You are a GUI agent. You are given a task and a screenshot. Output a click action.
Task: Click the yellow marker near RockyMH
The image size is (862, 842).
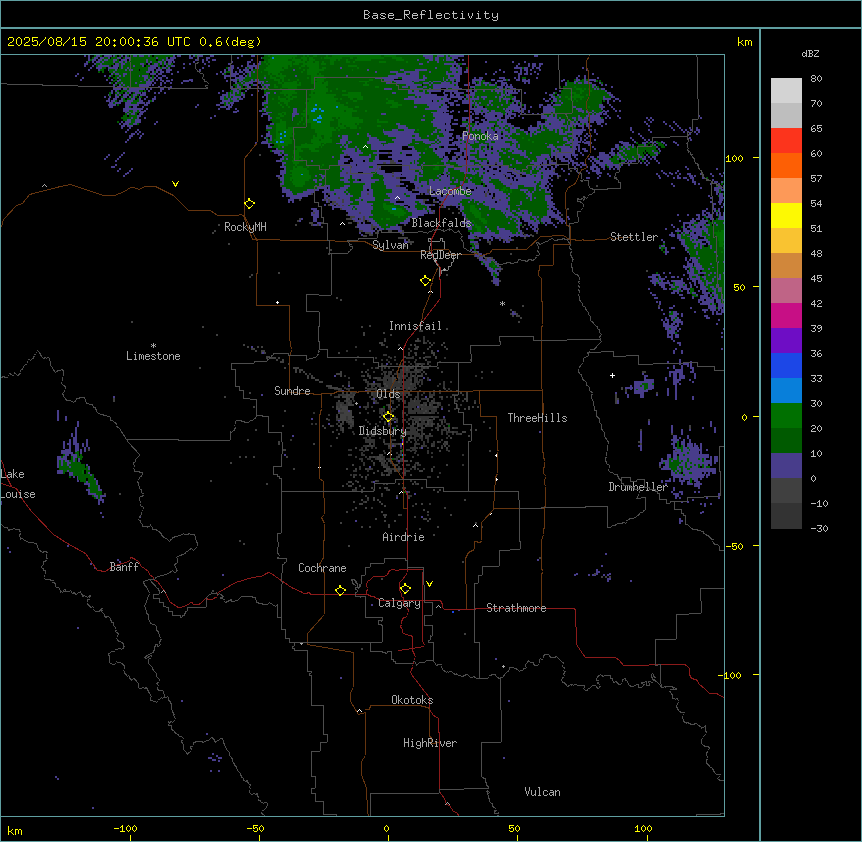[249, 204]
